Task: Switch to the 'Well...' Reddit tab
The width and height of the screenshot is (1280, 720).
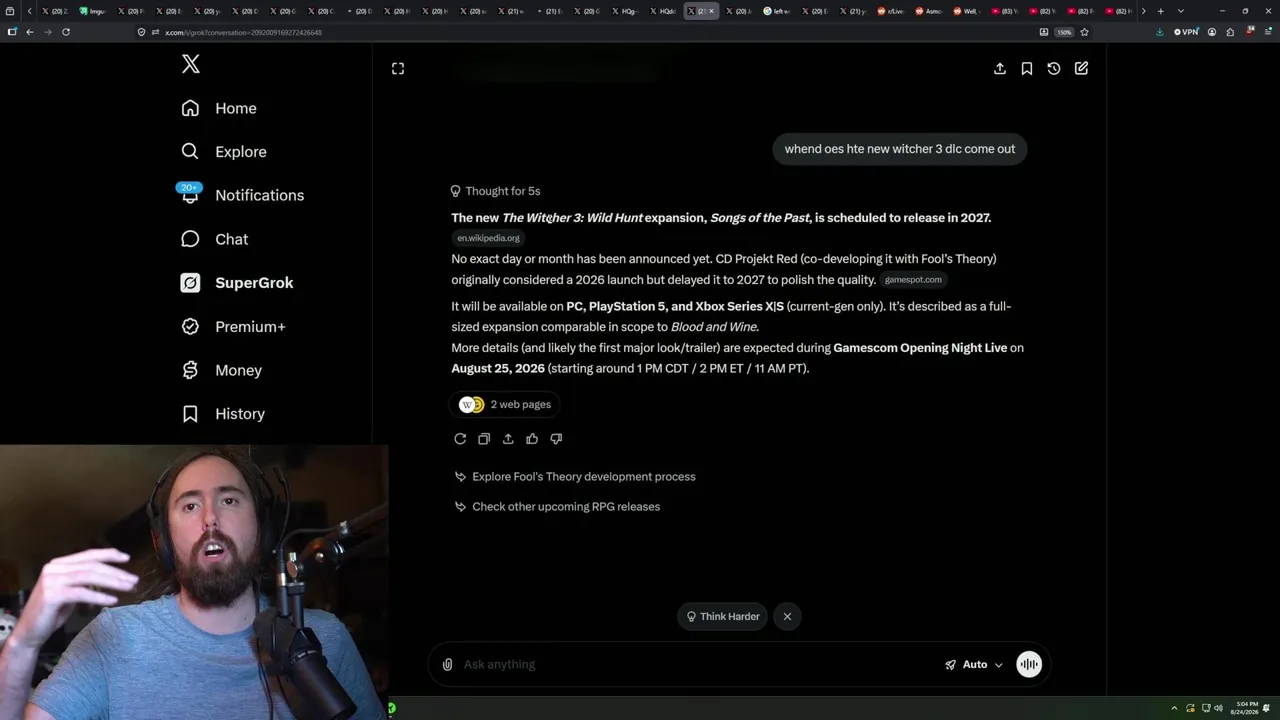Action: pos(967,11)
